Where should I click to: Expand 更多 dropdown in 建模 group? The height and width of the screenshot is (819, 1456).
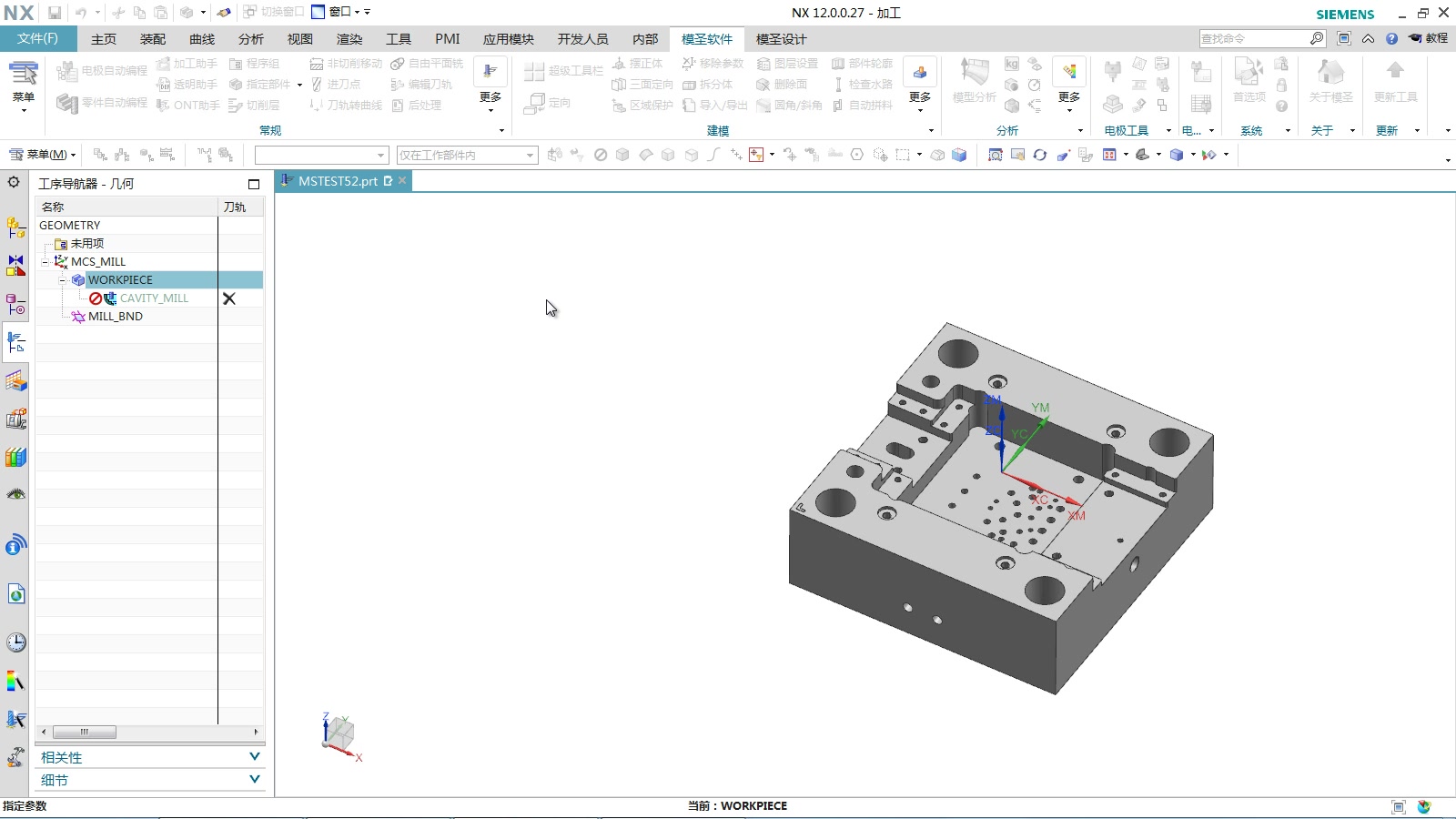point(920,84)
